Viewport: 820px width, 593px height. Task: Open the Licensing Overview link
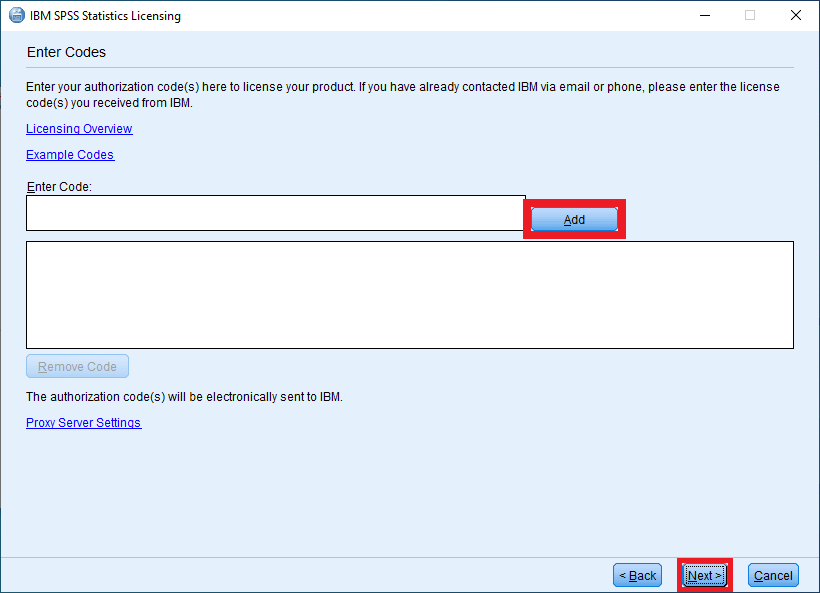coord(79,129)
